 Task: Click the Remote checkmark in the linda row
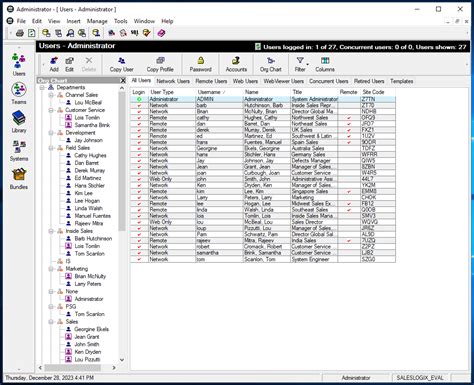point(349,210)
